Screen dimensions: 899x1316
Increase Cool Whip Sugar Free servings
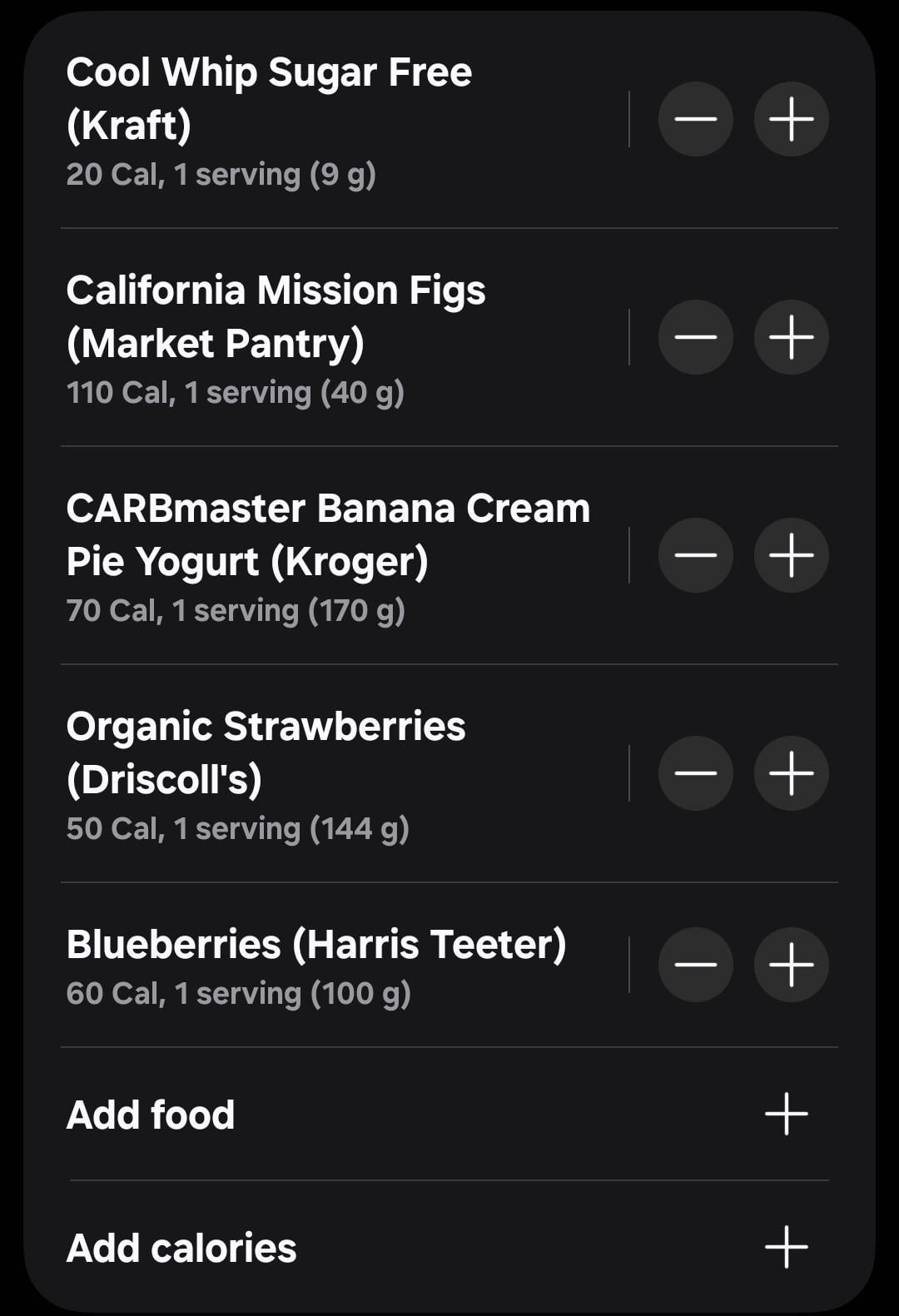pyautogui.click(x=791, y=119)
